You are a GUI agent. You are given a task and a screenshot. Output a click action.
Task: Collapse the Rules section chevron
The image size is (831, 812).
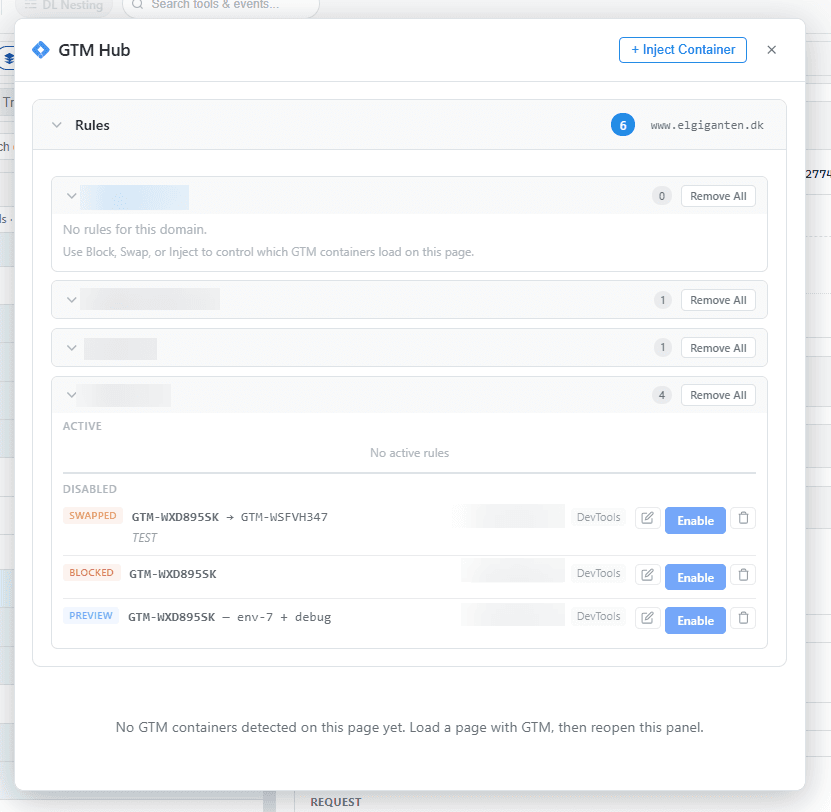click(57, 125)
